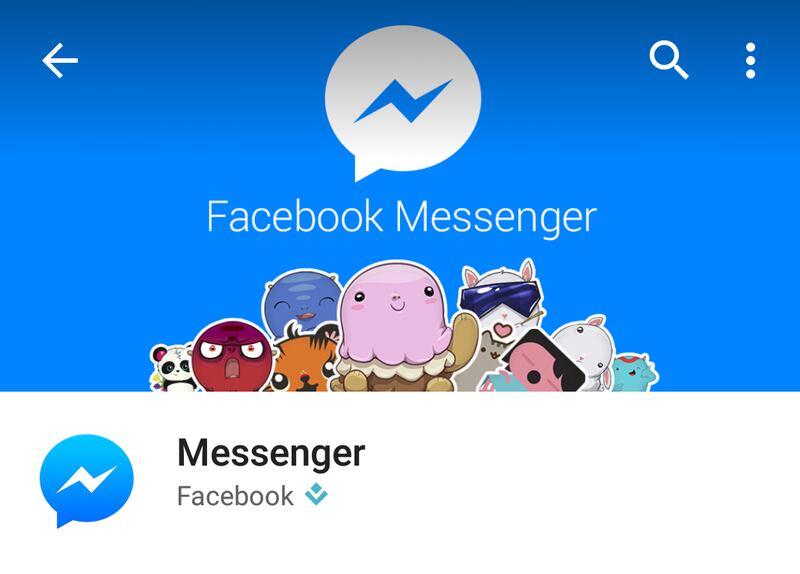
Task: Click the lightning bolt inside the blue icon
Action: pyautogui.click(x=87, y=479)
